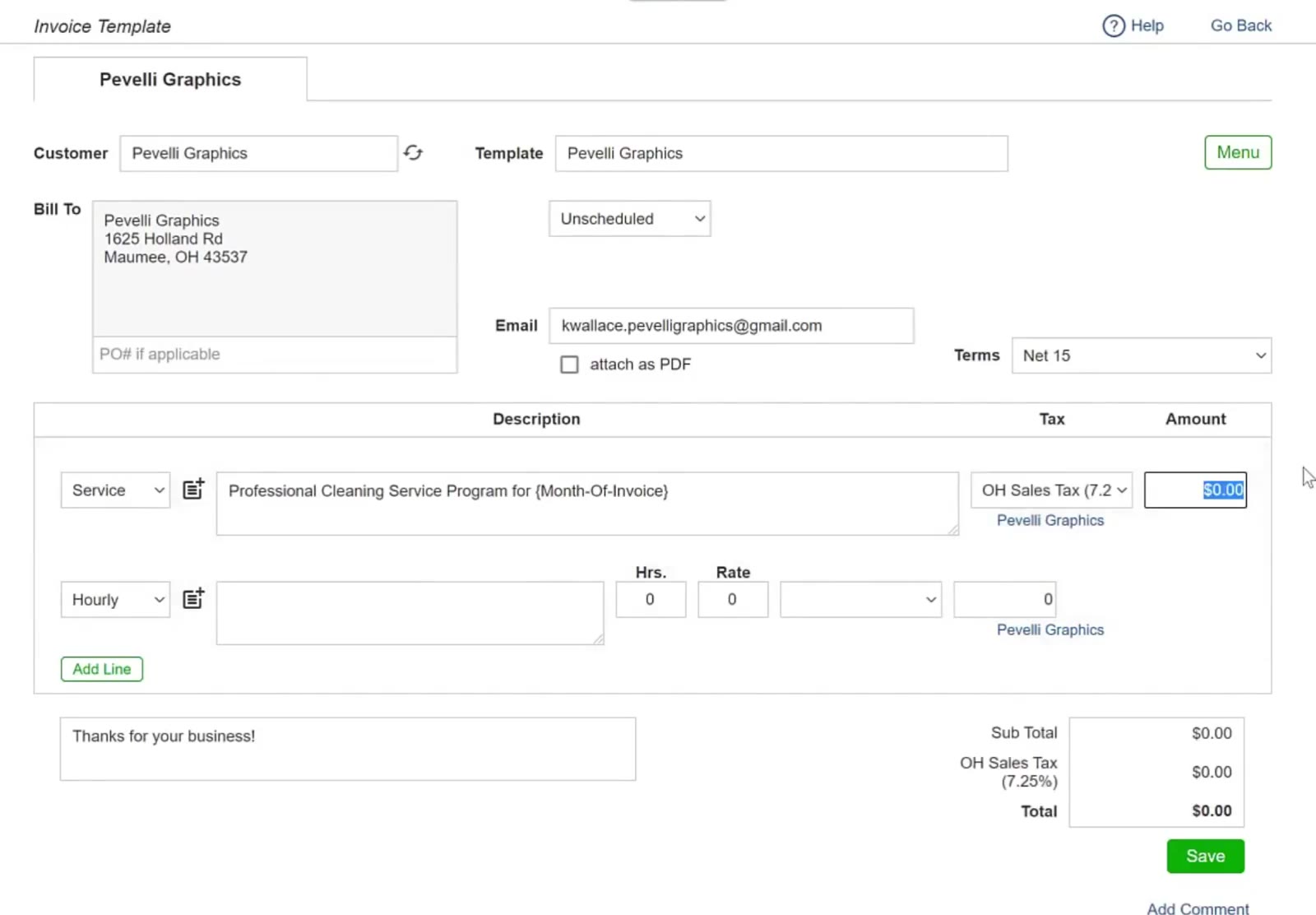Open the Unscheduled dropdown
The height and width of the screenshot is (915, 1316).
(x=630, y=219)
